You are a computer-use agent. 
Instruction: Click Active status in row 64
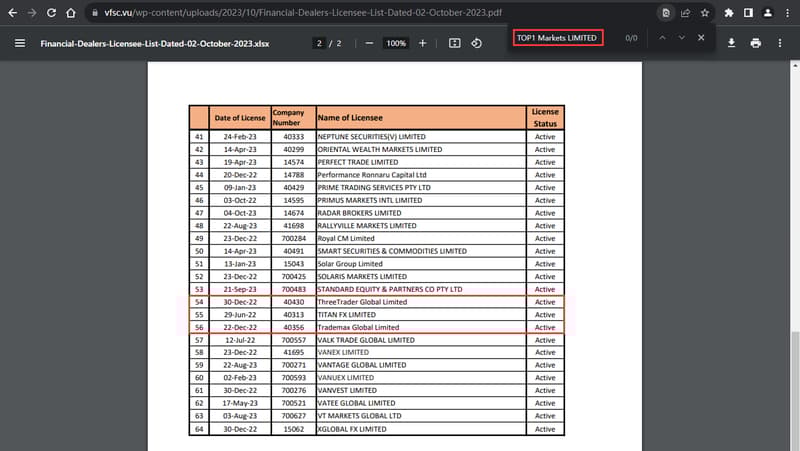[545, 429]
